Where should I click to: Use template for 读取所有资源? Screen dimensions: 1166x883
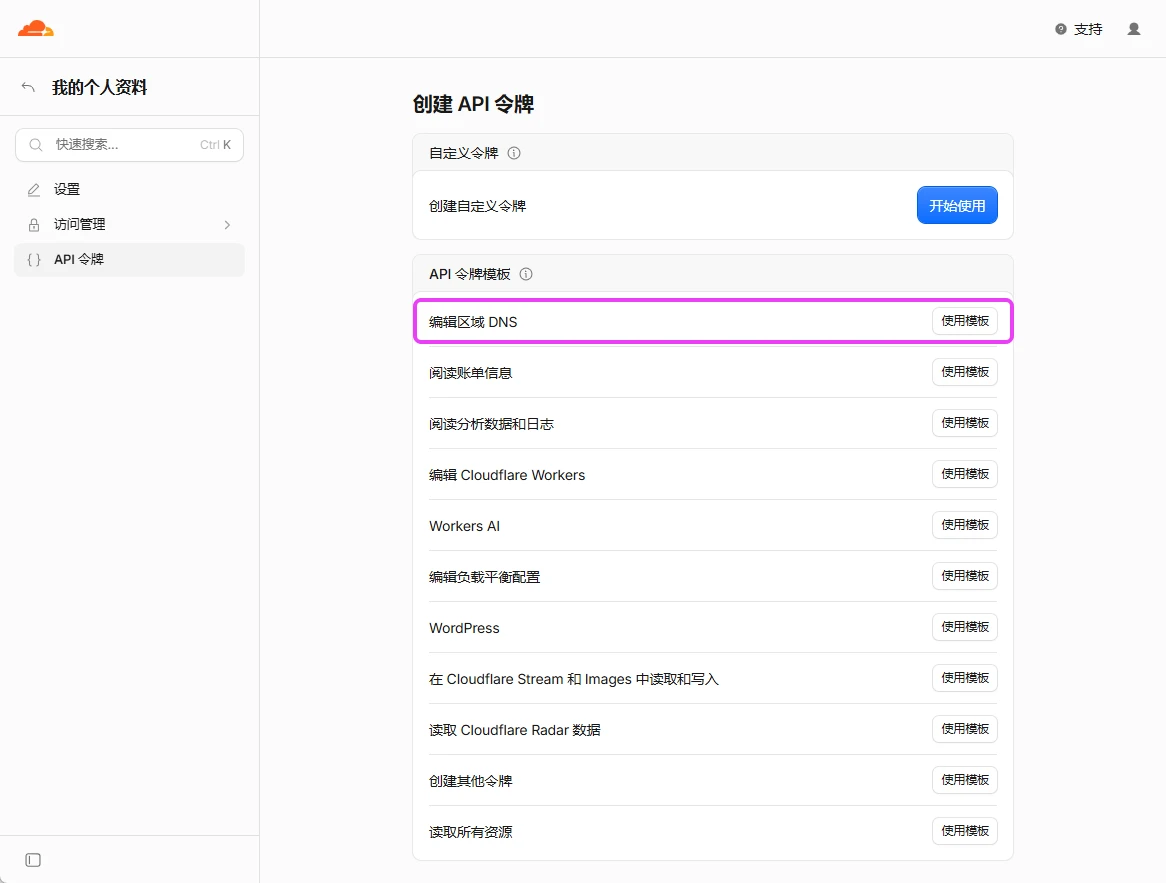964,831
